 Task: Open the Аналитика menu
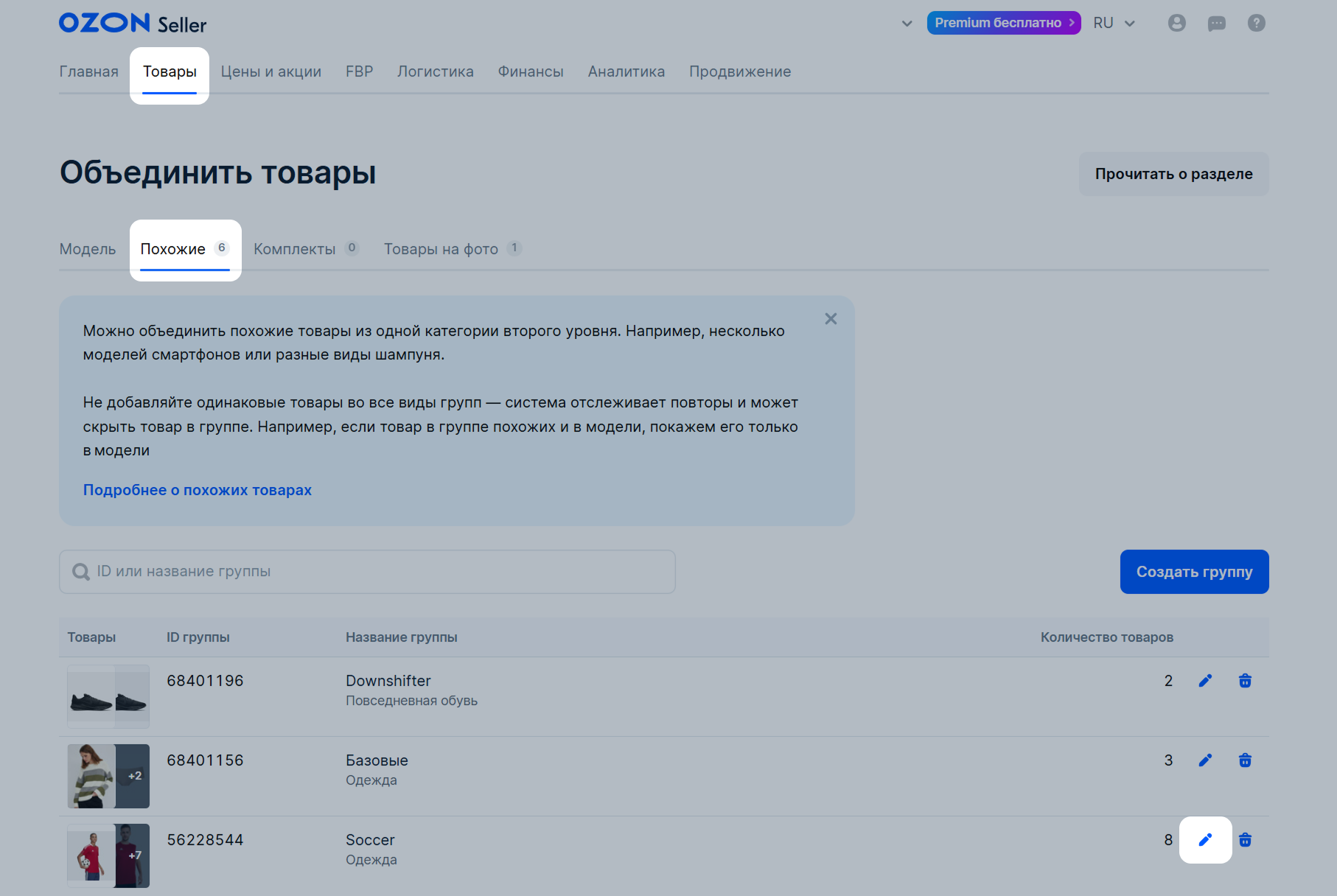626,71
